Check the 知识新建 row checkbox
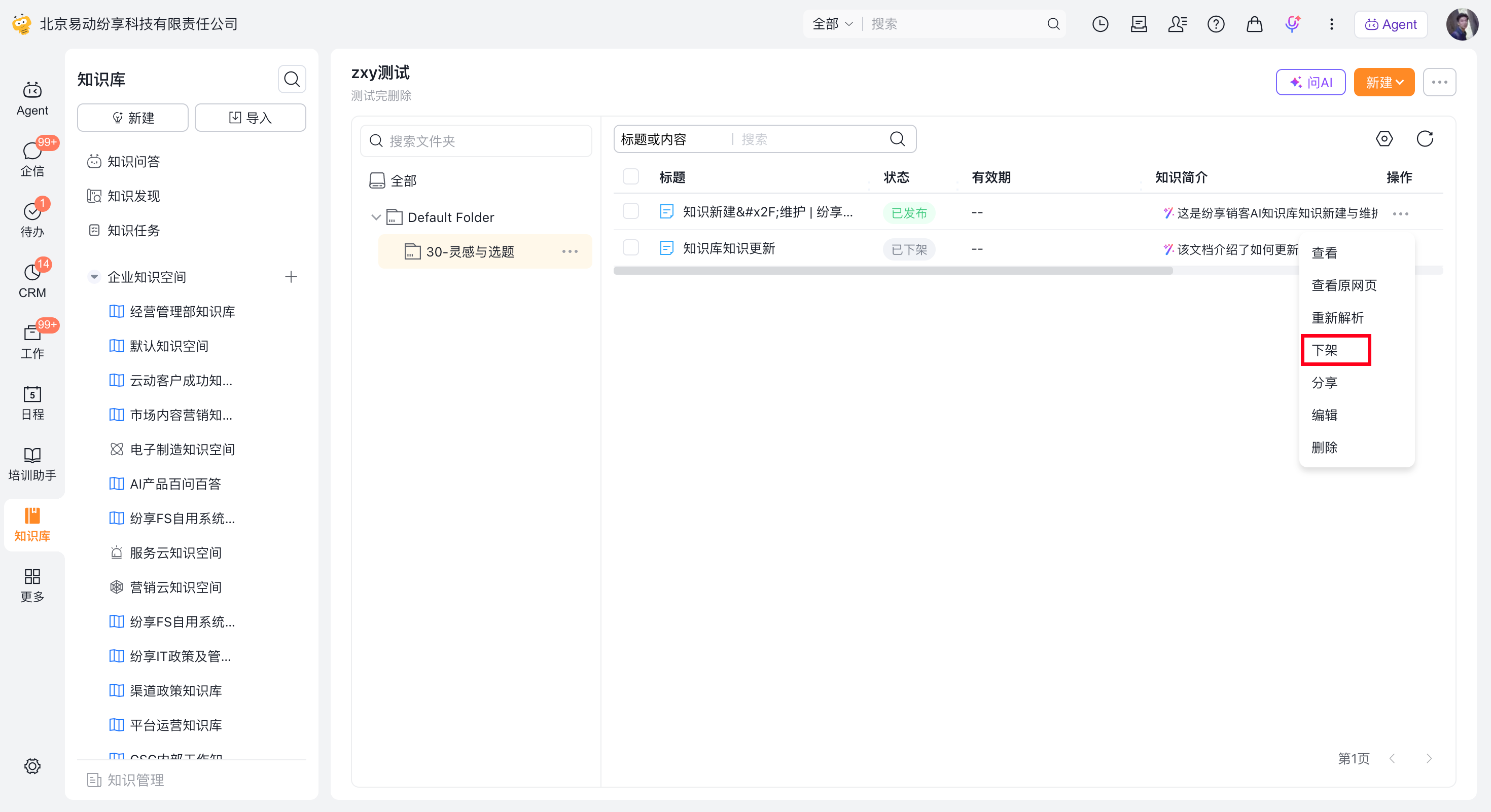This screenshot has height=812, width=1491. (x=630, y=212)
